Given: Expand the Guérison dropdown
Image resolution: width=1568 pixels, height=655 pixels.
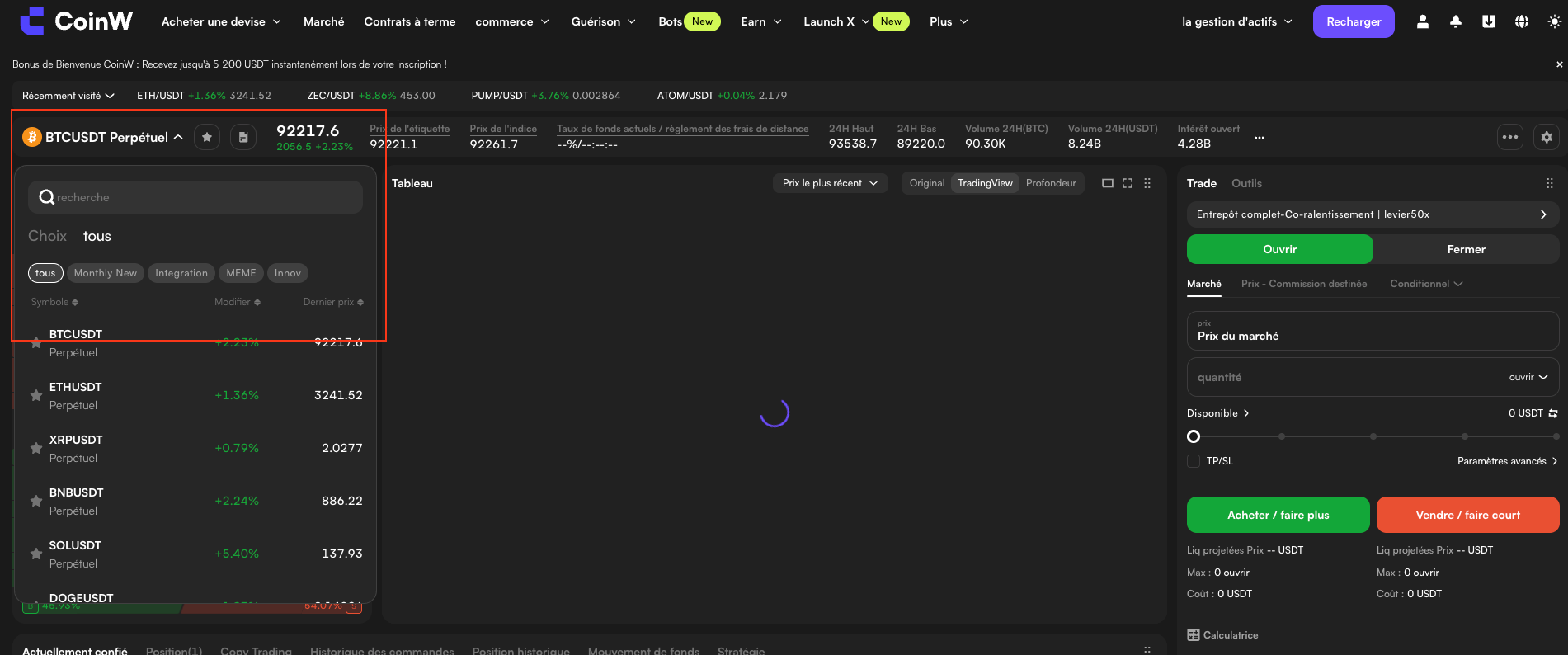Looking at the screenshot, I should point(604,21).
